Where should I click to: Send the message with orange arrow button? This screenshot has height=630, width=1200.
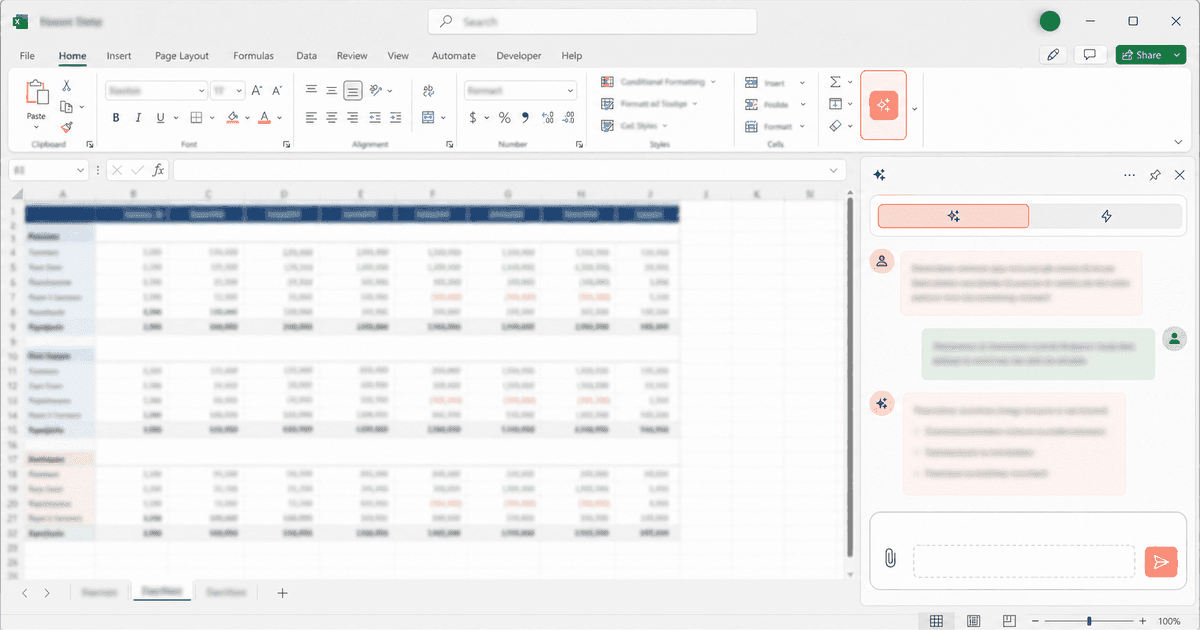click(x=1161, y=562)
